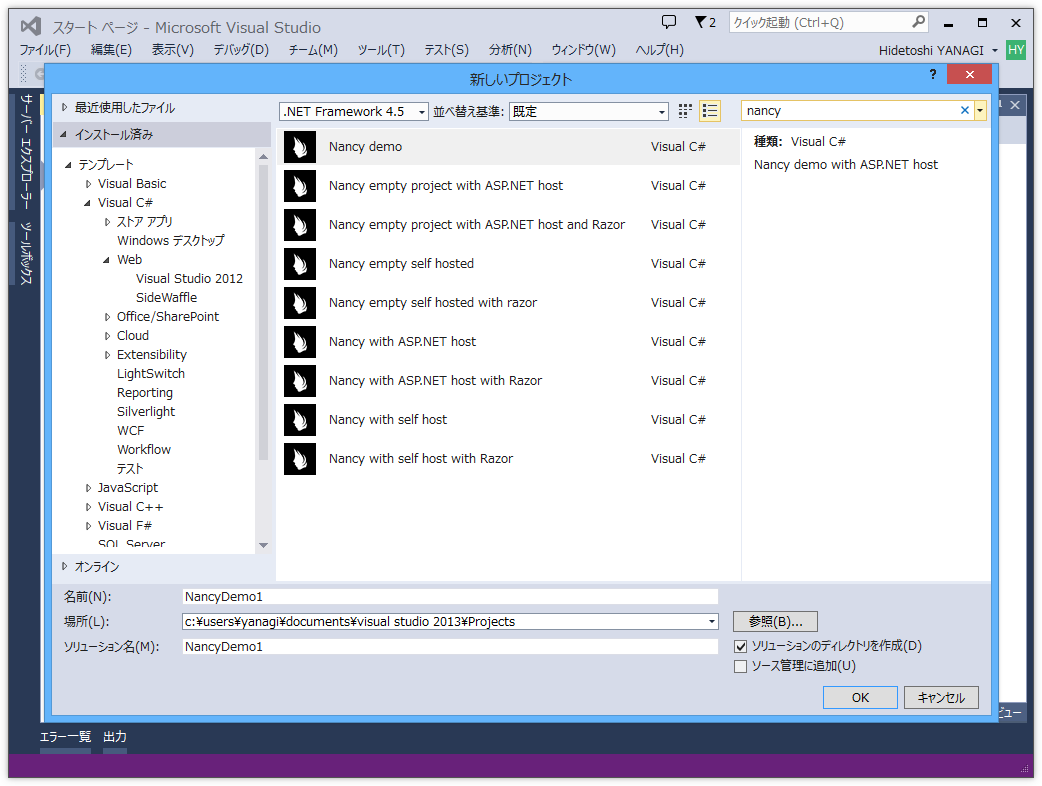The width and height of the screenshot is (1042, 786).
Task: Select the SideWaffle tree item
Action: coord(166,298)
